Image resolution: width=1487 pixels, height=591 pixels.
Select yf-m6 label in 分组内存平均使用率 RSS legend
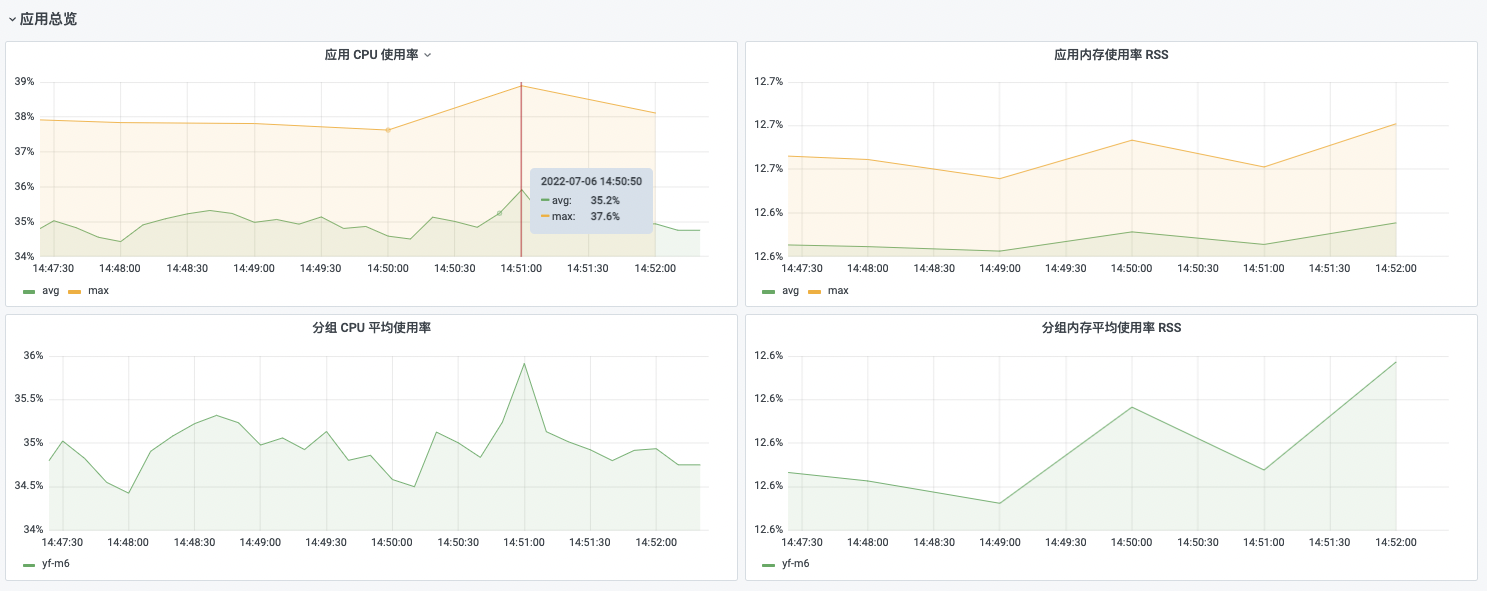click(x=795, y=564)
